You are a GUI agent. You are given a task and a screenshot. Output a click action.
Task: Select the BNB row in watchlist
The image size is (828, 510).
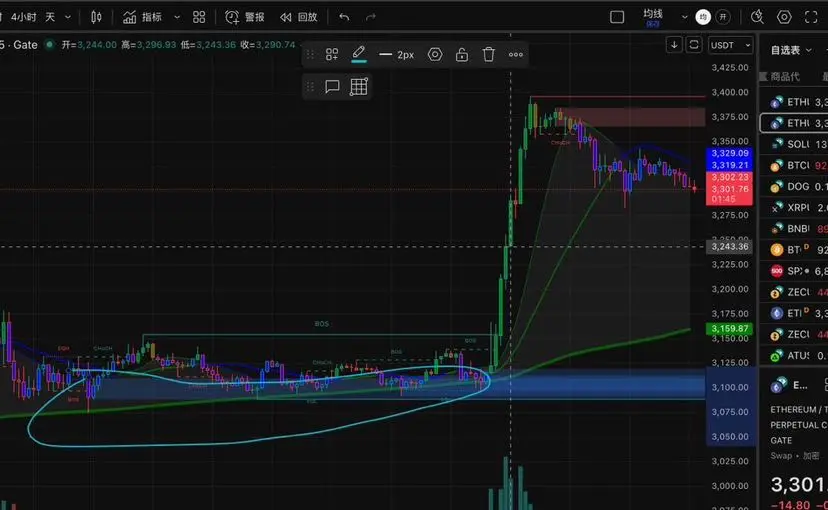click(795, 229)
